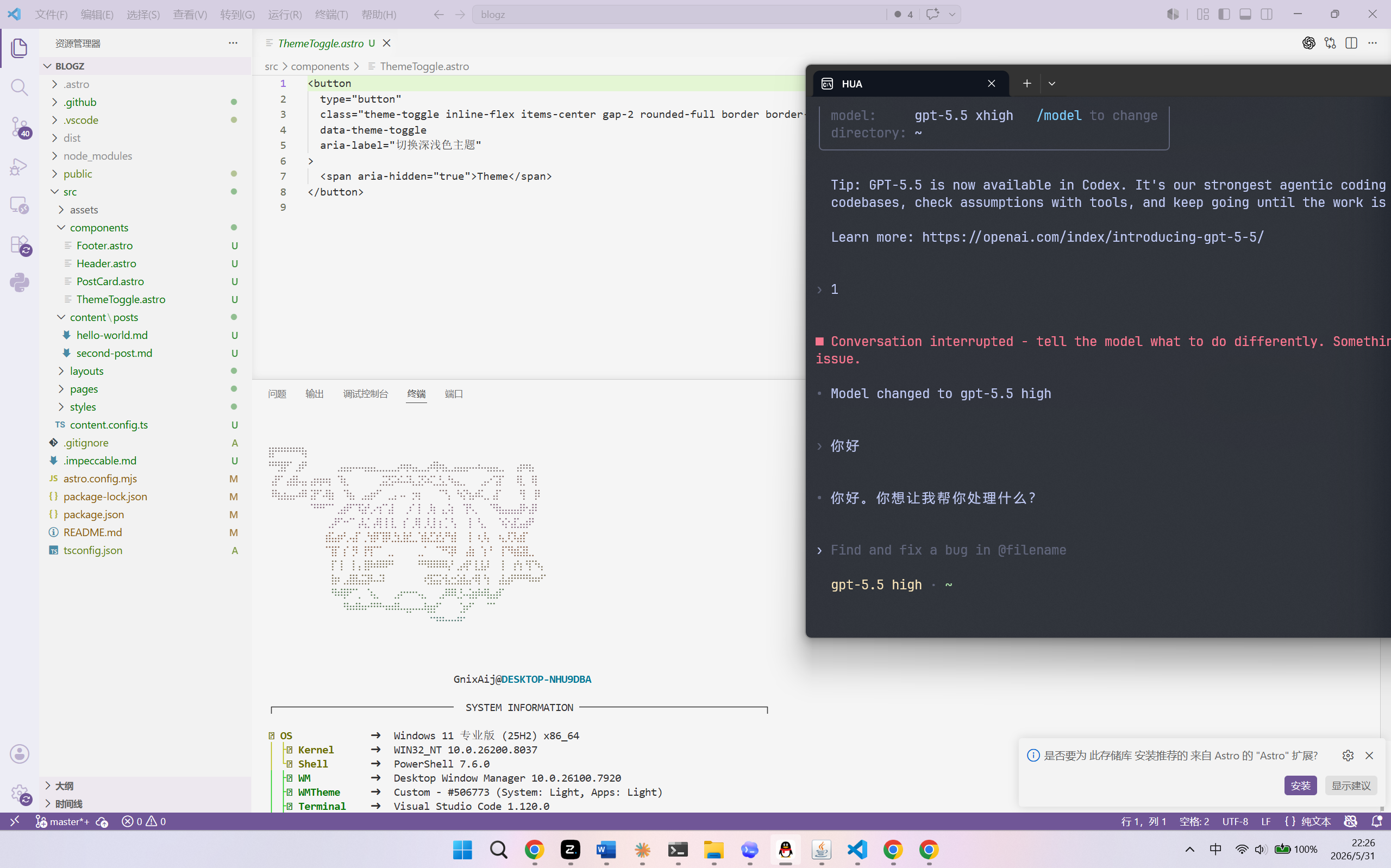Switch to the 问题 panel tab
This screenshot has height=868, width=1391.
point(277,394)
